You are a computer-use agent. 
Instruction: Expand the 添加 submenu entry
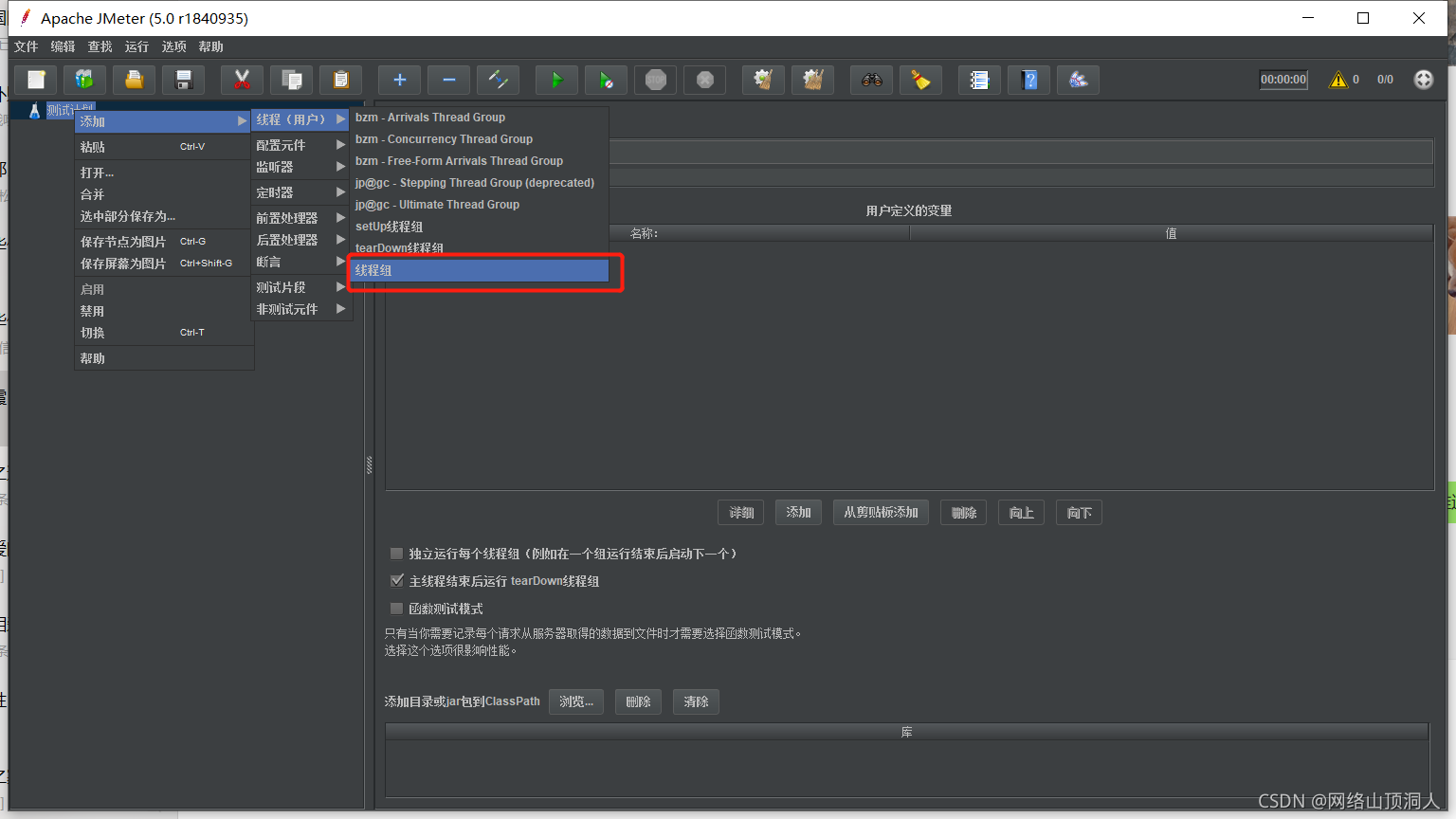click(x=163, y=121)
